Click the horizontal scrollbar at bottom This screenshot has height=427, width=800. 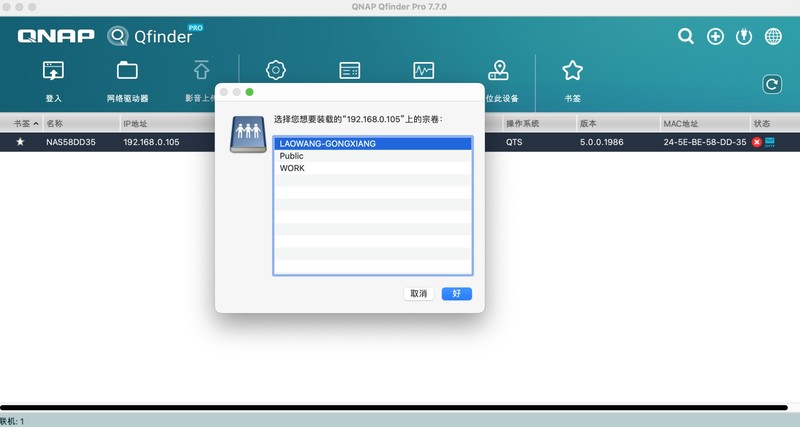pyautogui.click(x=394, y=408)
